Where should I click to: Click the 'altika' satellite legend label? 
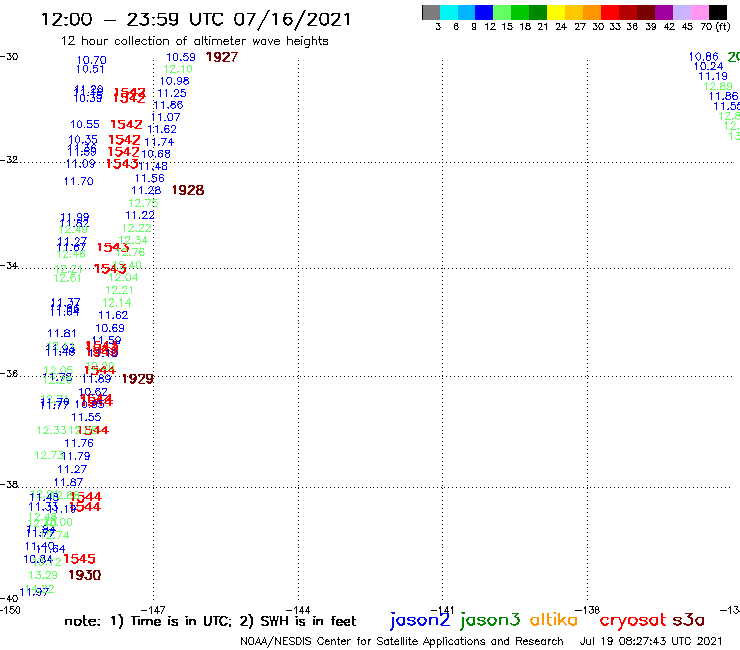point(553,620)
